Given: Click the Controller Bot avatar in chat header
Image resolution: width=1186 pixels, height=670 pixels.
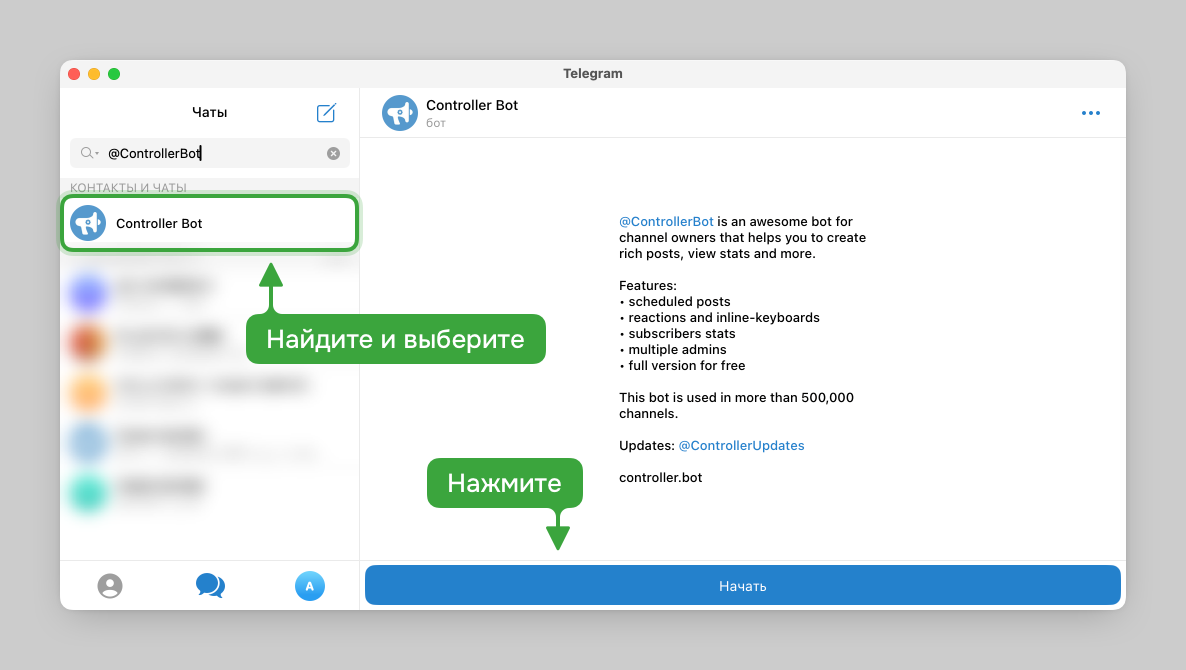Looking at the screenshot, I should click(x=399, y=113).
